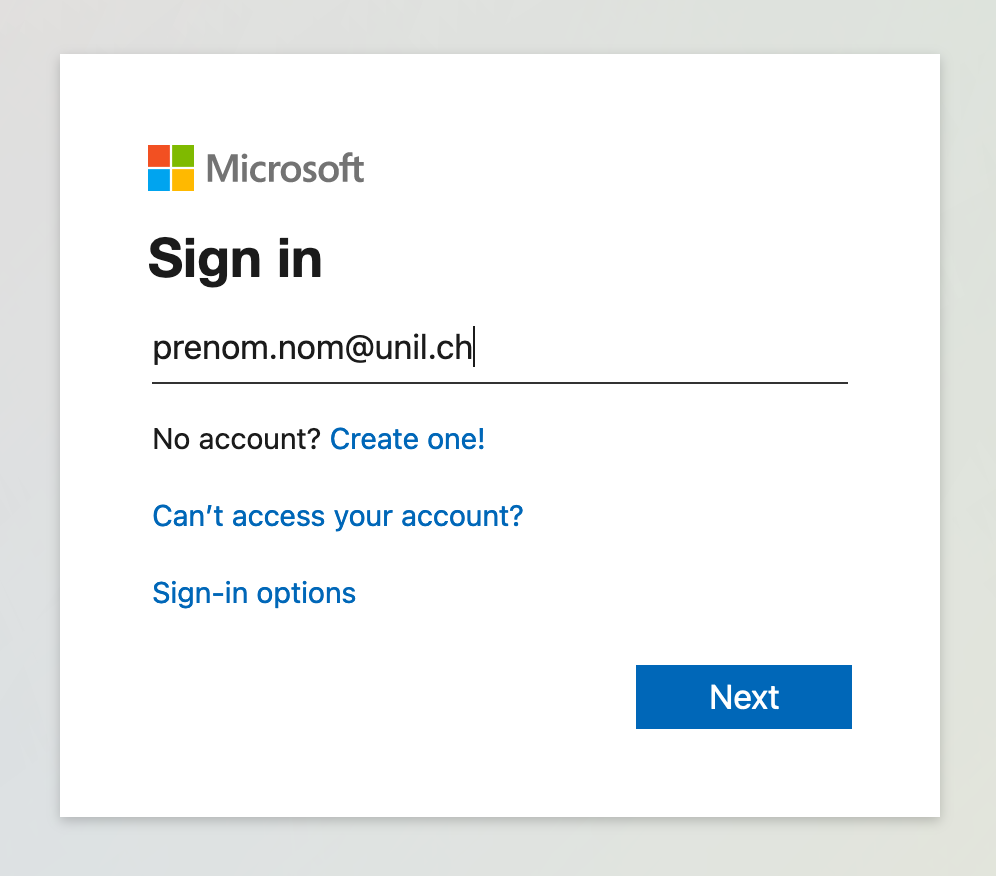This screenshot has width=996, height=876.
Task: Click the "No account?" label text
Action: (236, 438)
